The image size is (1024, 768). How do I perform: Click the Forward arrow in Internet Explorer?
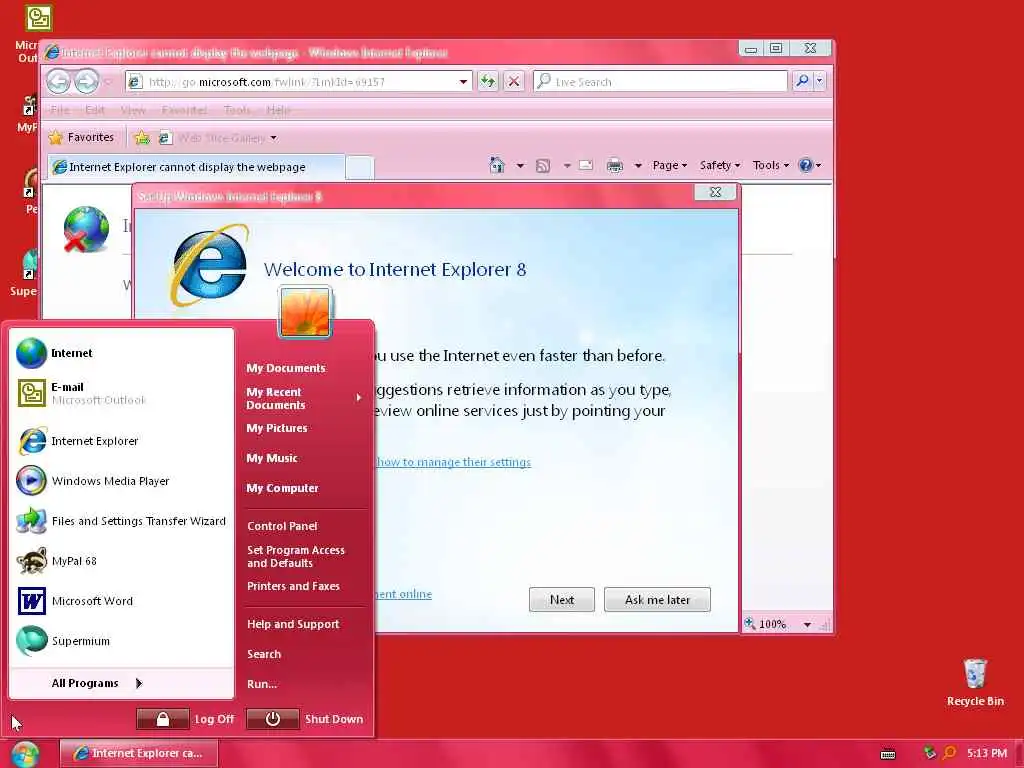pyautogui.click(x=87, y=82)
